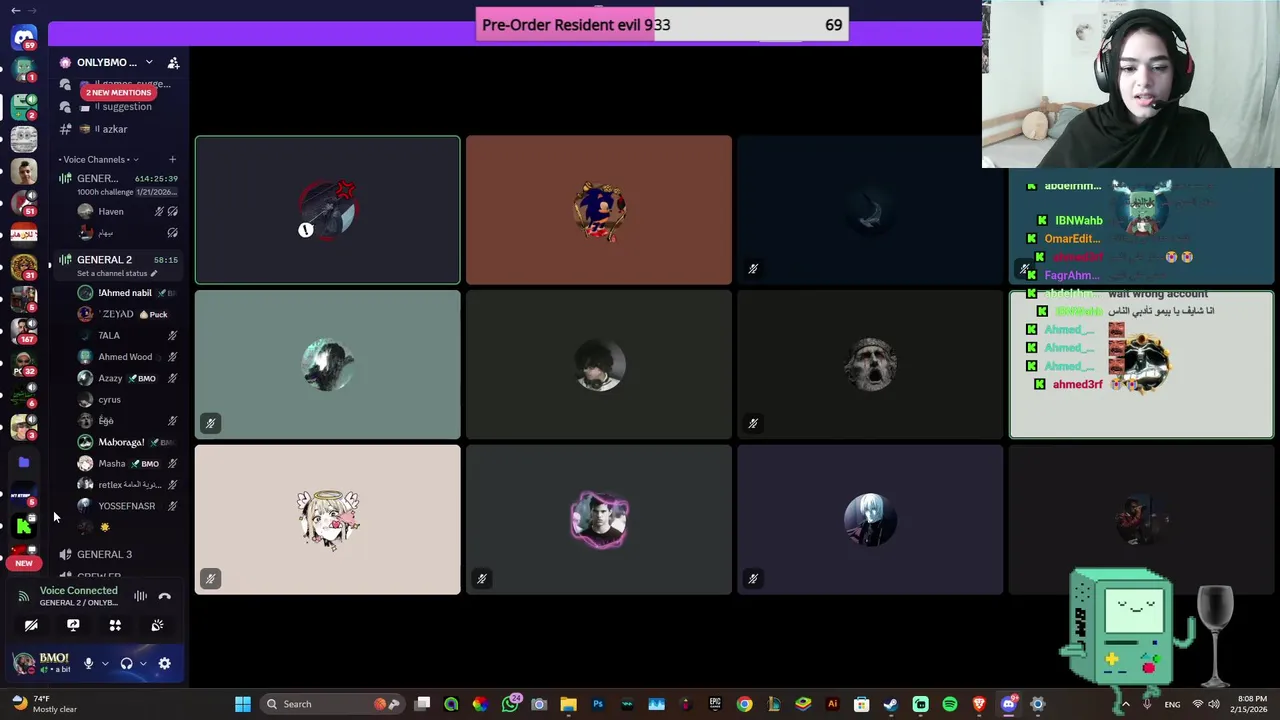Focus the white-haired avatar participant tile
The width and height of the screenshot is (1280, 720).
pos(870,520)
